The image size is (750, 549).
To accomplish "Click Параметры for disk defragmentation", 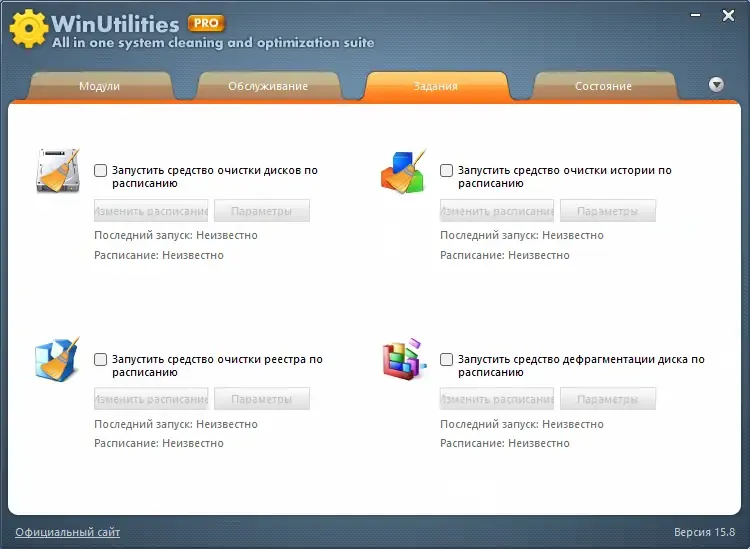I will pyautogui.click(x=607, y=399).
